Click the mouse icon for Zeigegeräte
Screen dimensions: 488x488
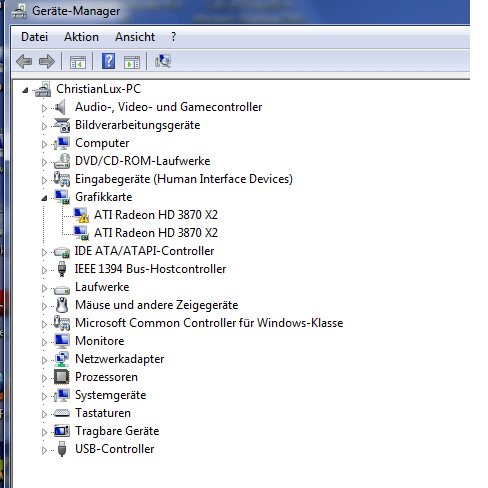pos(62,305)
